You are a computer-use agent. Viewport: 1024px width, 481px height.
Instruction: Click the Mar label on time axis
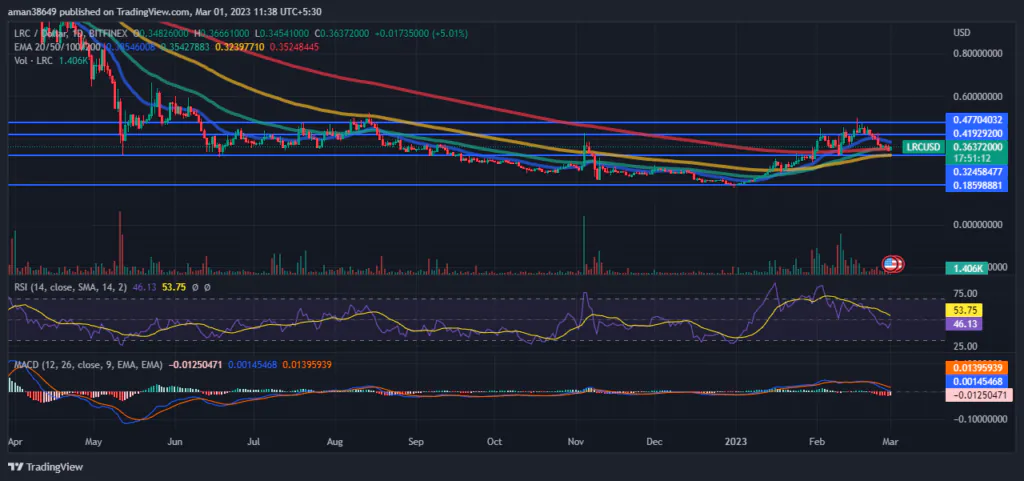coord(890,442)
